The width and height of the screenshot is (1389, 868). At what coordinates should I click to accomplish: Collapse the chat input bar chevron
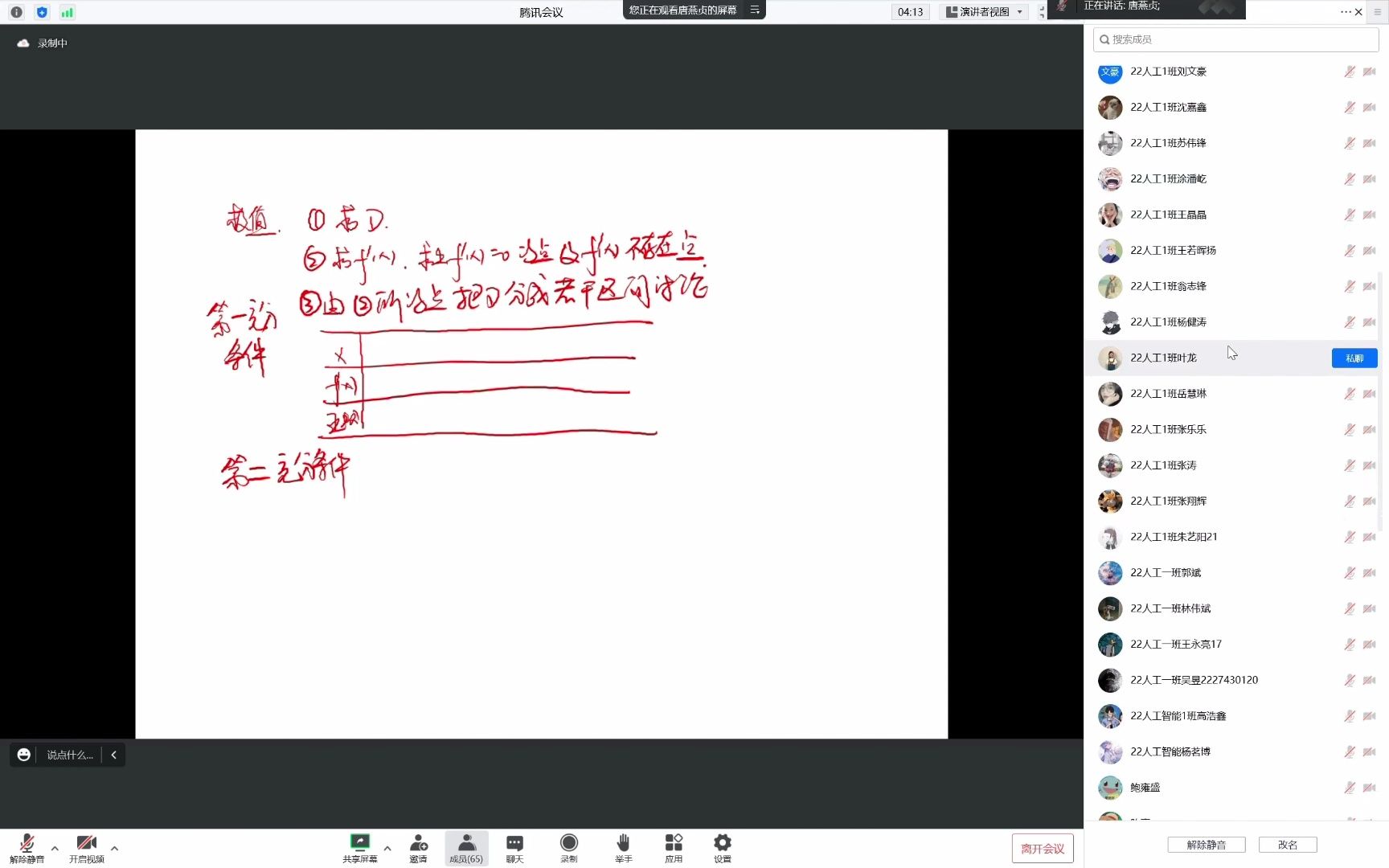(114, 755)
